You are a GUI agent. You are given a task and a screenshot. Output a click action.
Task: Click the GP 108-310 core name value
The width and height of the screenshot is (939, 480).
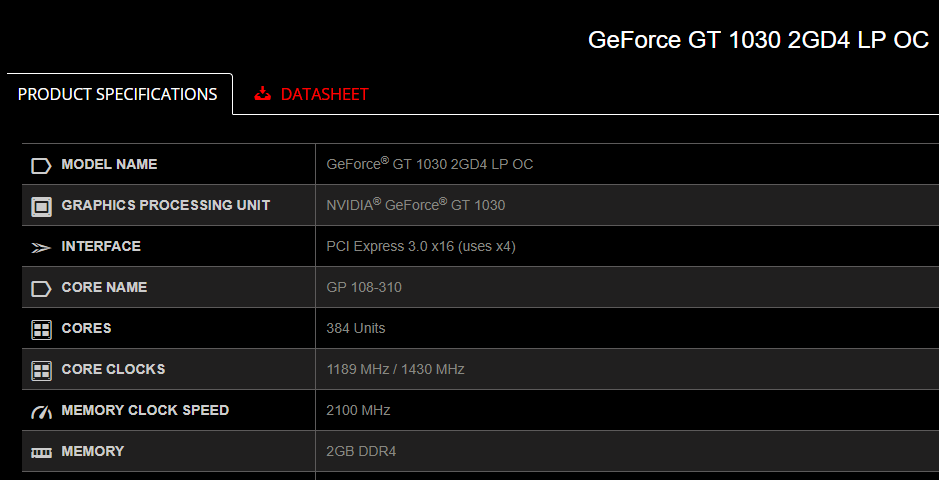364,287
